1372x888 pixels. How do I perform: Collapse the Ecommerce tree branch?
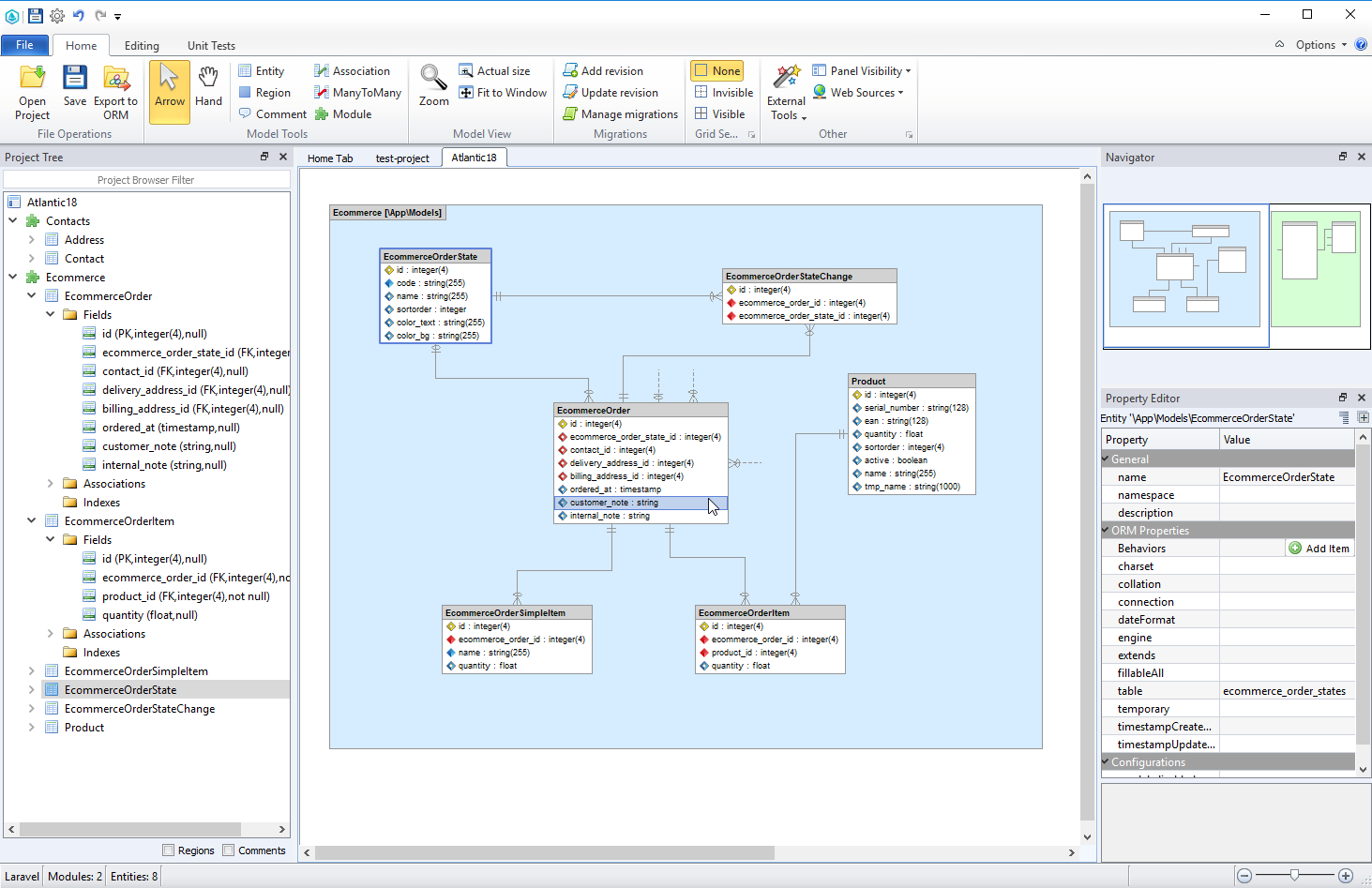12,277
